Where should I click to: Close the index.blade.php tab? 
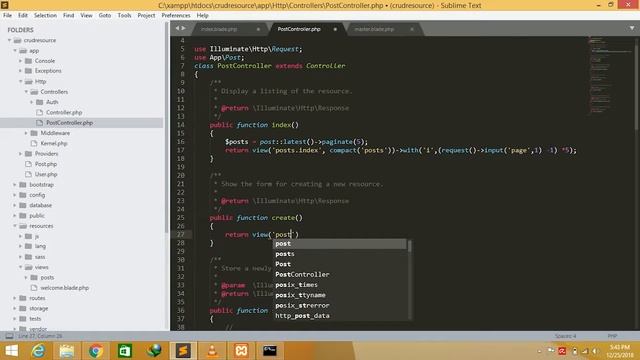(258, 29)
